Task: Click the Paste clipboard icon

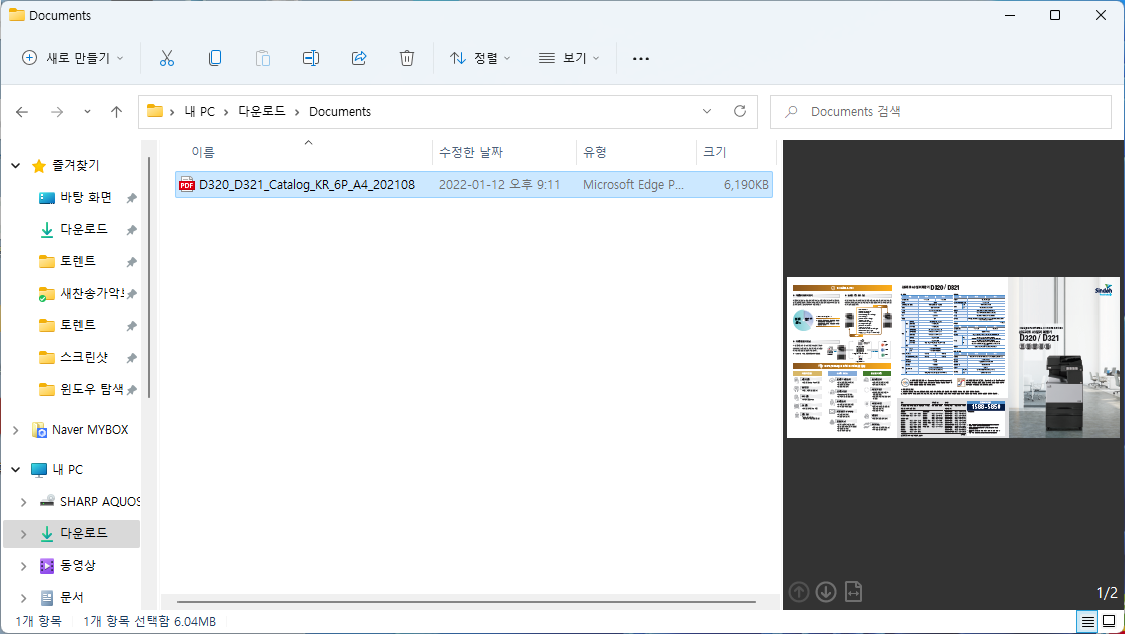Action: coord(263,58)
